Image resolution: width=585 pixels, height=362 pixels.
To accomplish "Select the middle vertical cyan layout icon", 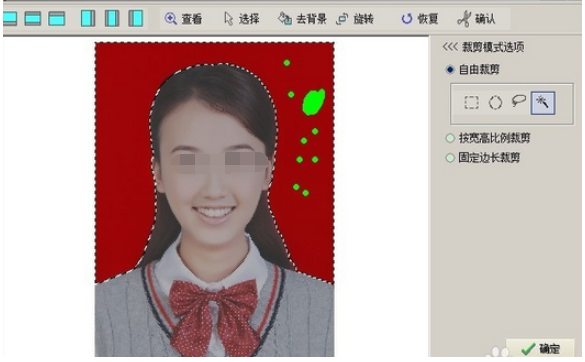I will click(112, 18).
